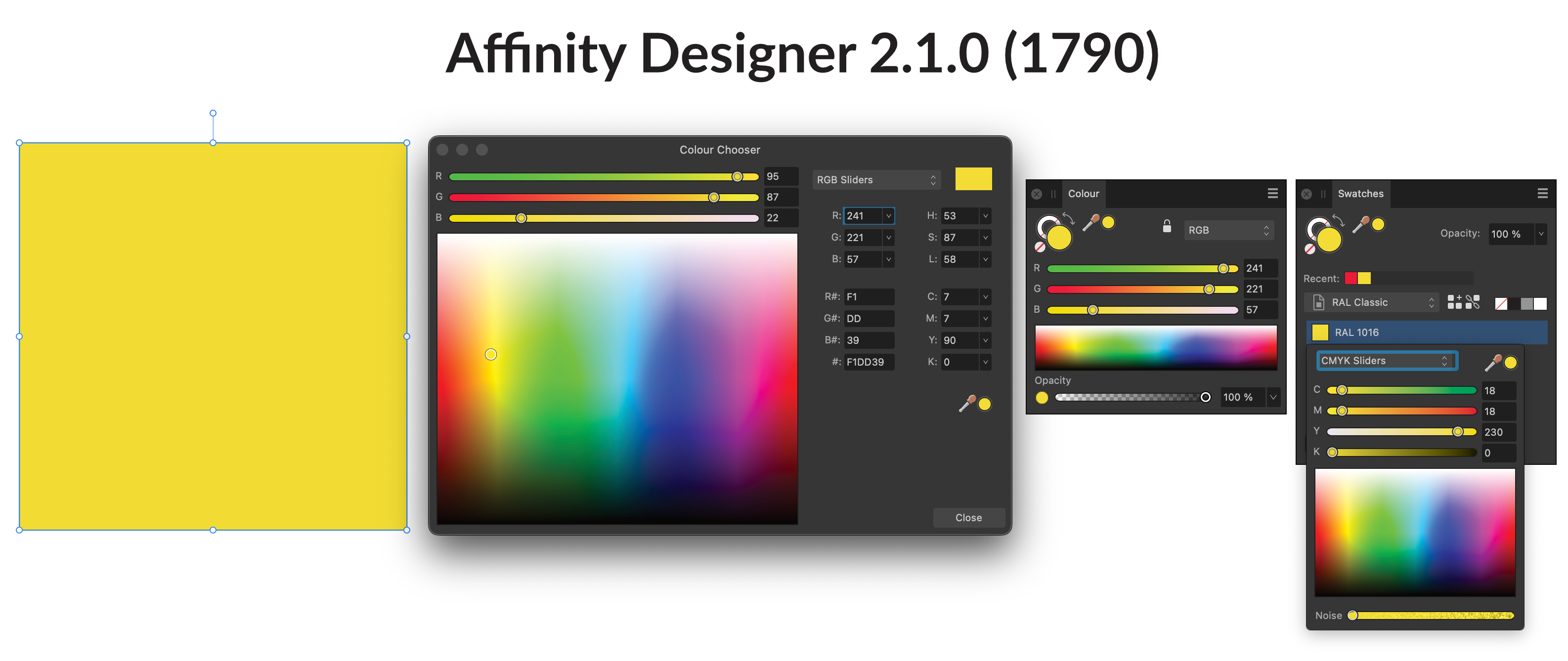
Task: Expand the K value dropdown arrow
Action: 985,362
